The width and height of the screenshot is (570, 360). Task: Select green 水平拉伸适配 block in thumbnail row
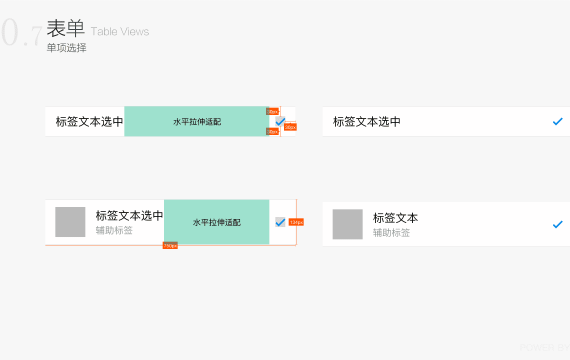217,222
